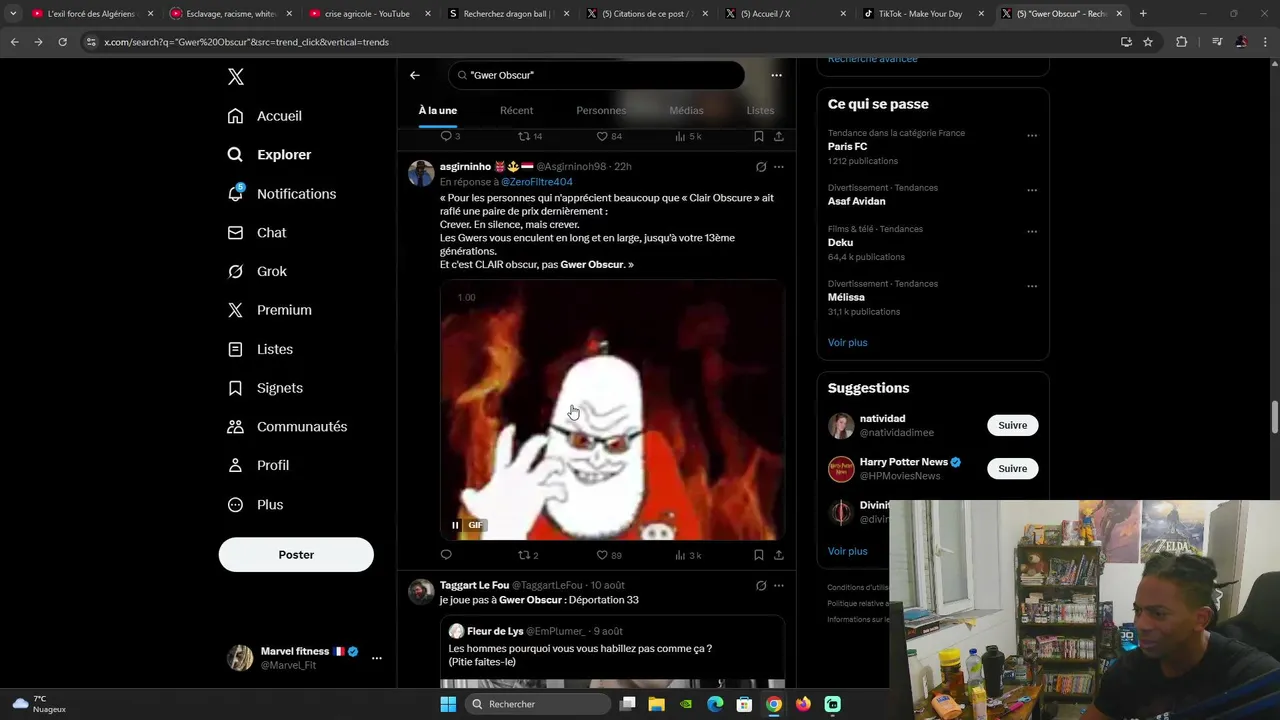Open more options on Taggart Le Fou post

click(x=779, y=586)
